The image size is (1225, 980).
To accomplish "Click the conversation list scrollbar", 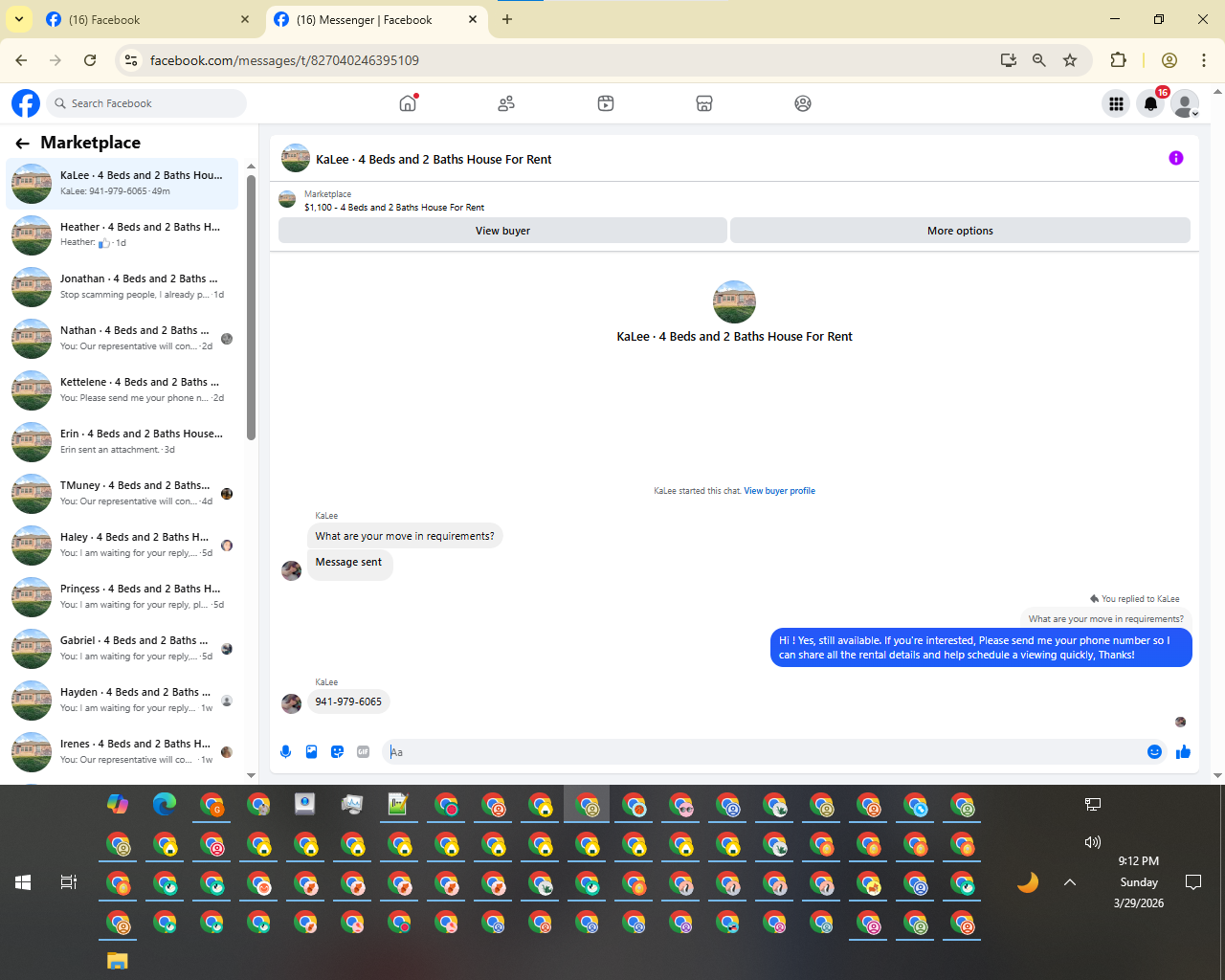I will coord(251,306).
